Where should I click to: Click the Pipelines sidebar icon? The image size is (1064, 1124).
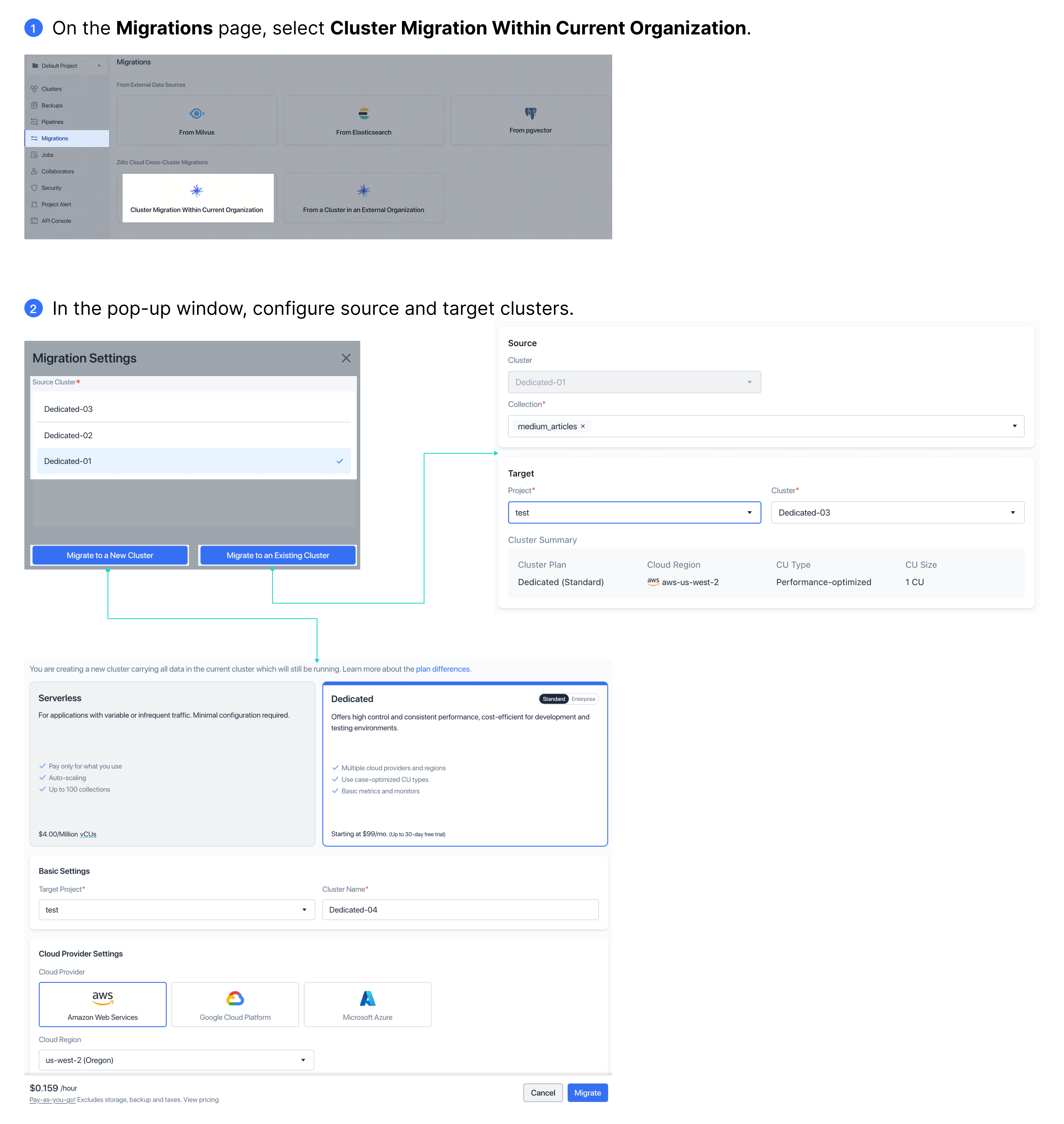(x=34, y=122)
